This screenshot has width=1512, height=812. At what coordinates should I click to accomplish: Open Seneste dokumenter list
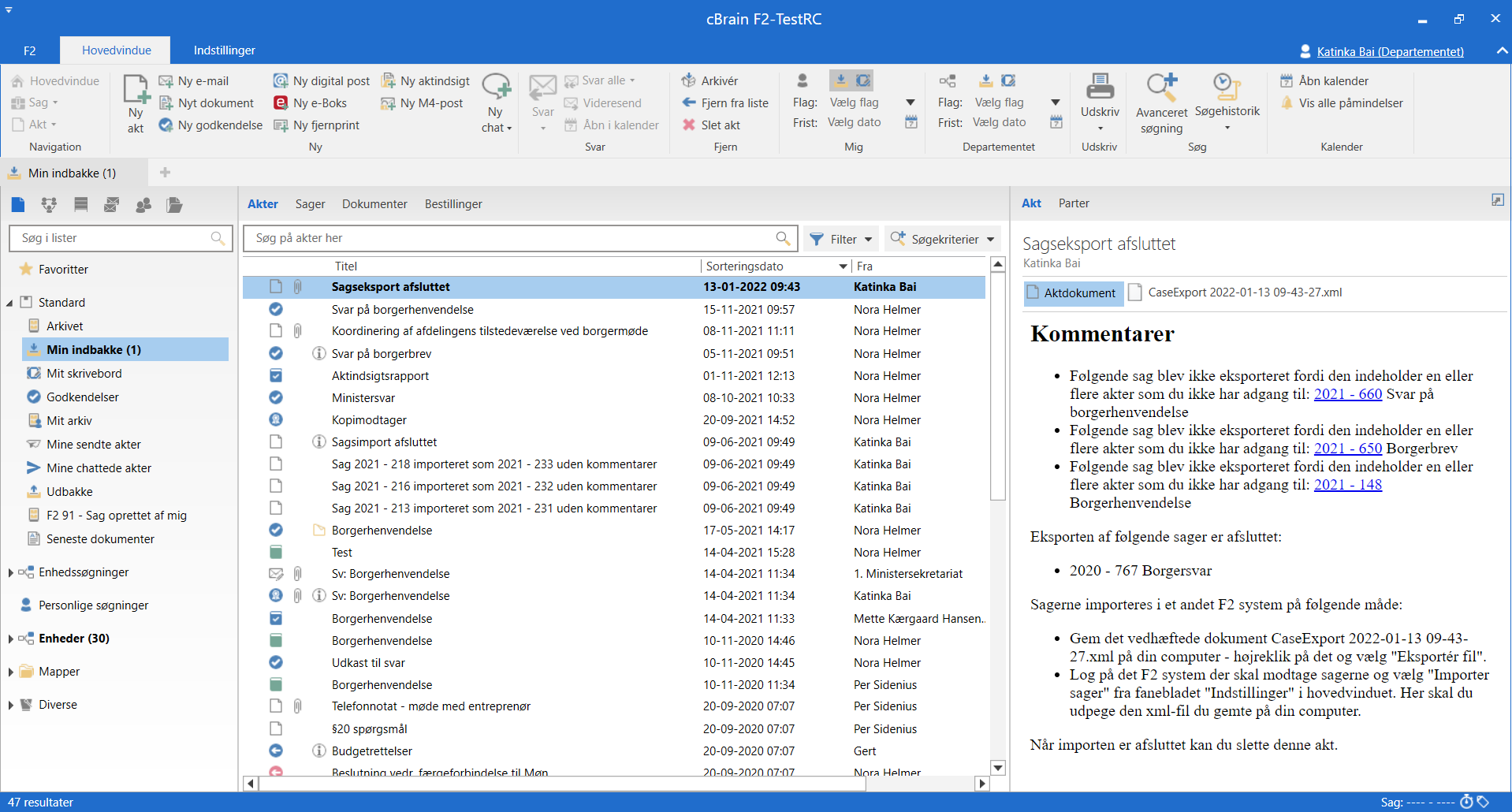[x=100, y=539]
